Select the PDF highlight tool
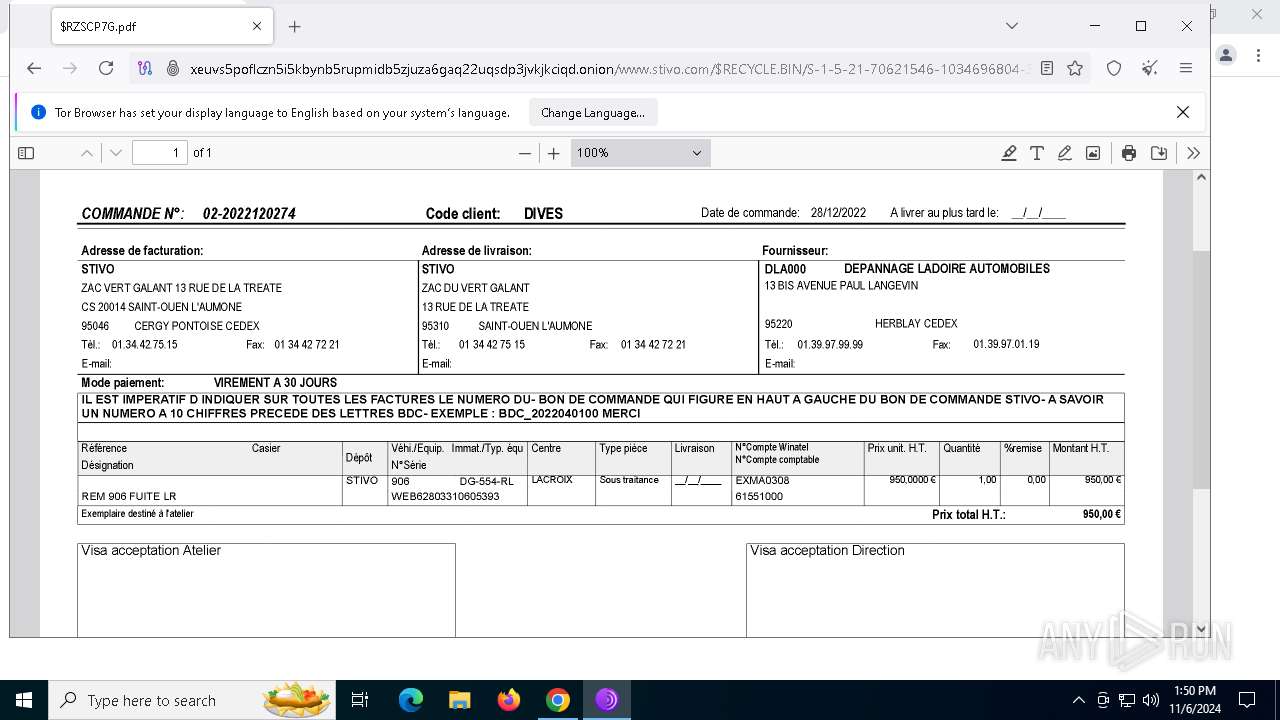This screenshot has width=1280, height=720. [1009, 153]
